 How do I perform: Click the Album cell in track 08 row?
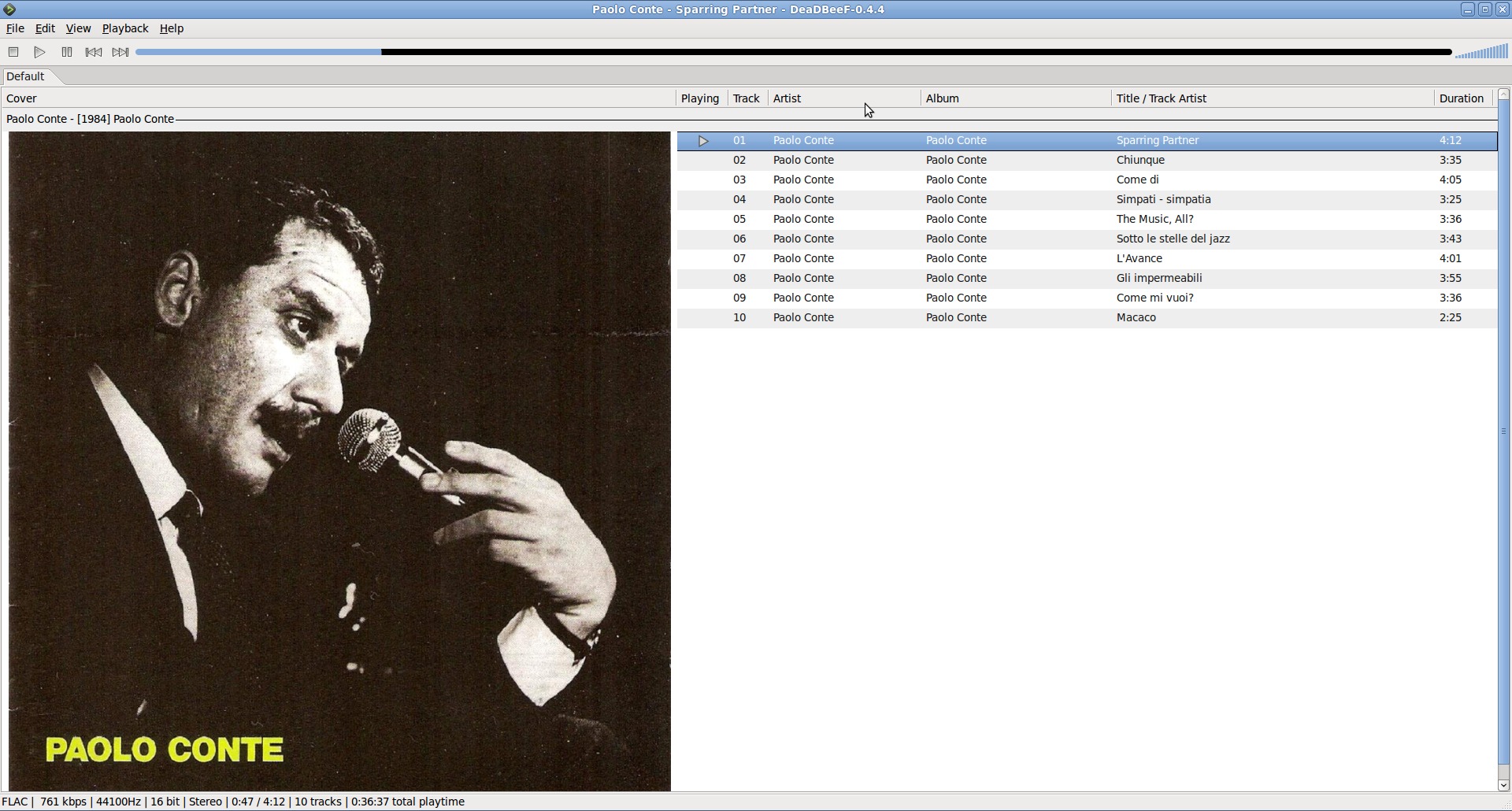click(x=956, y=278)
